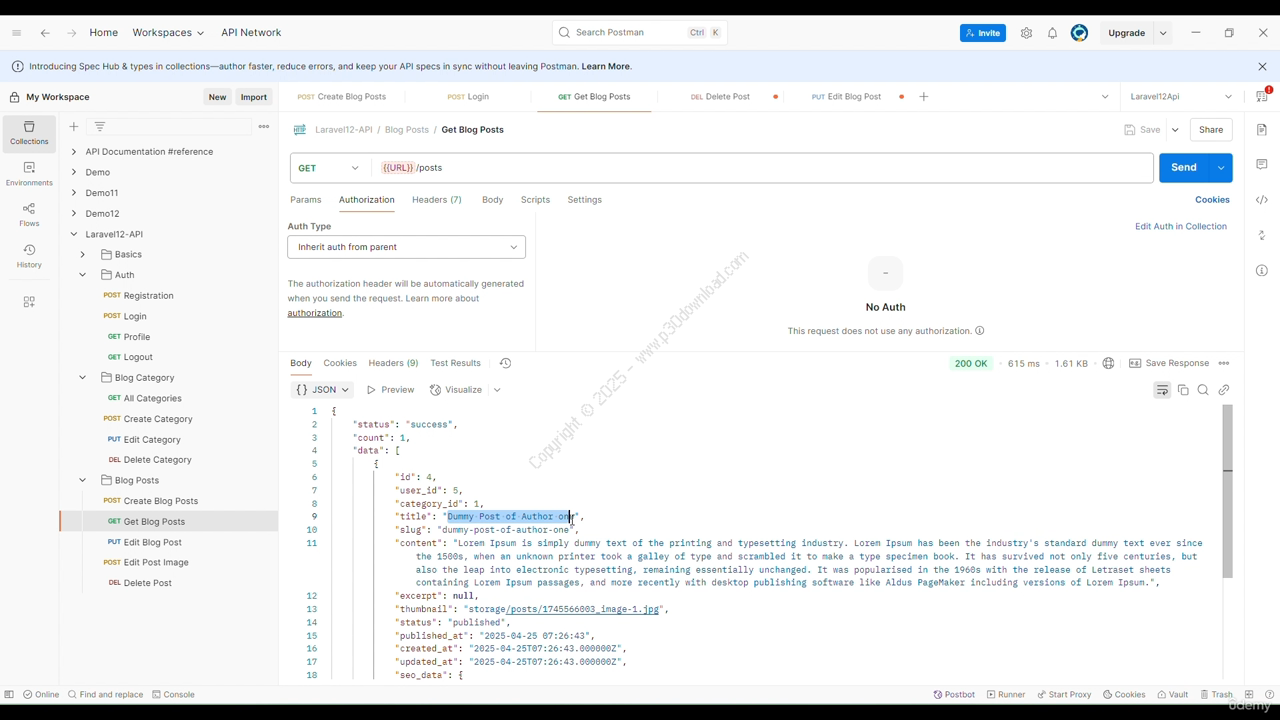Screen dimensions: 1280x720
Task: Open response more options ellipsis
Action: point(1224,363)
